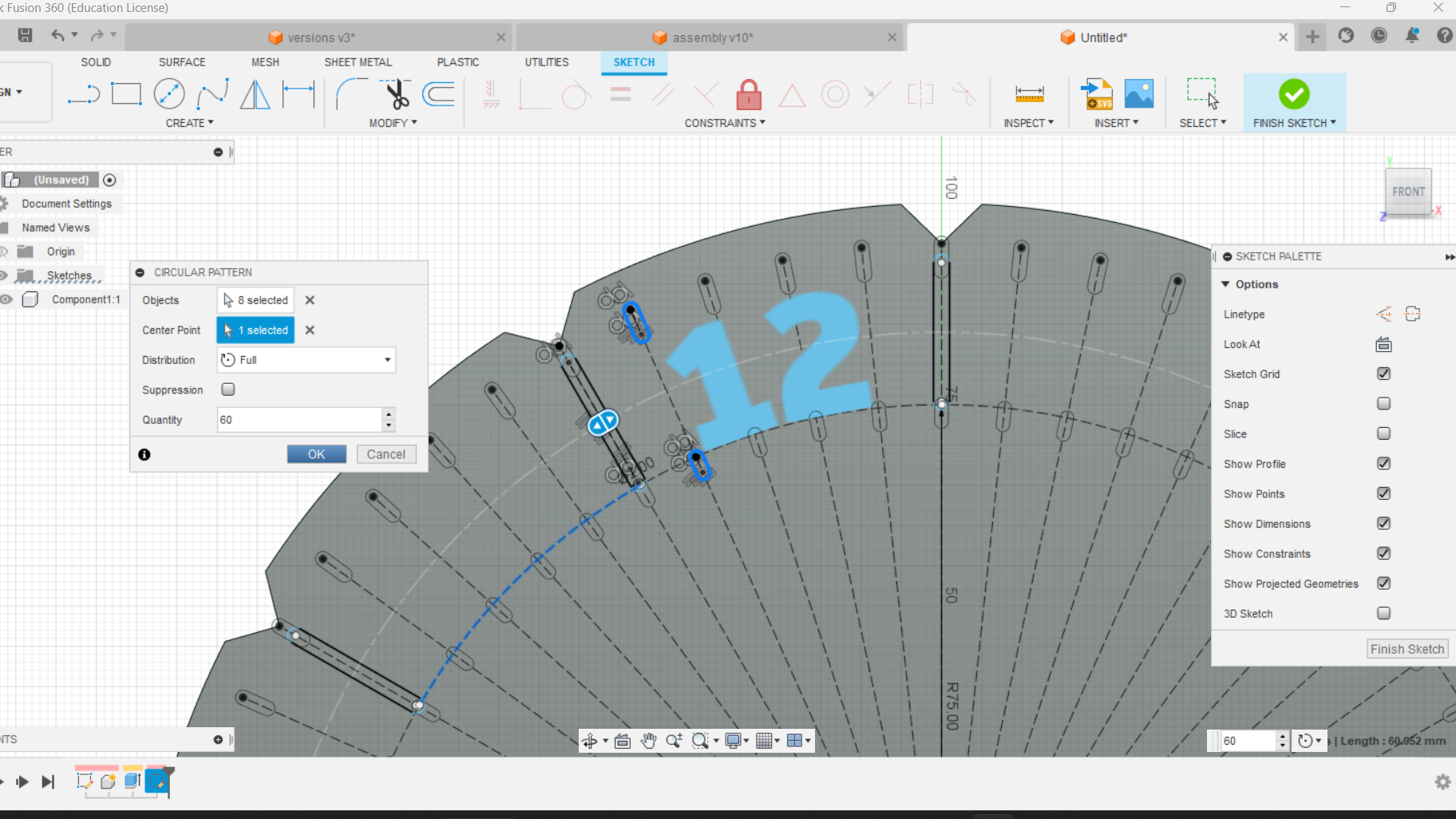Click the Quantity input field
The height and width of the screenshot is (819, 1456).
299,420
